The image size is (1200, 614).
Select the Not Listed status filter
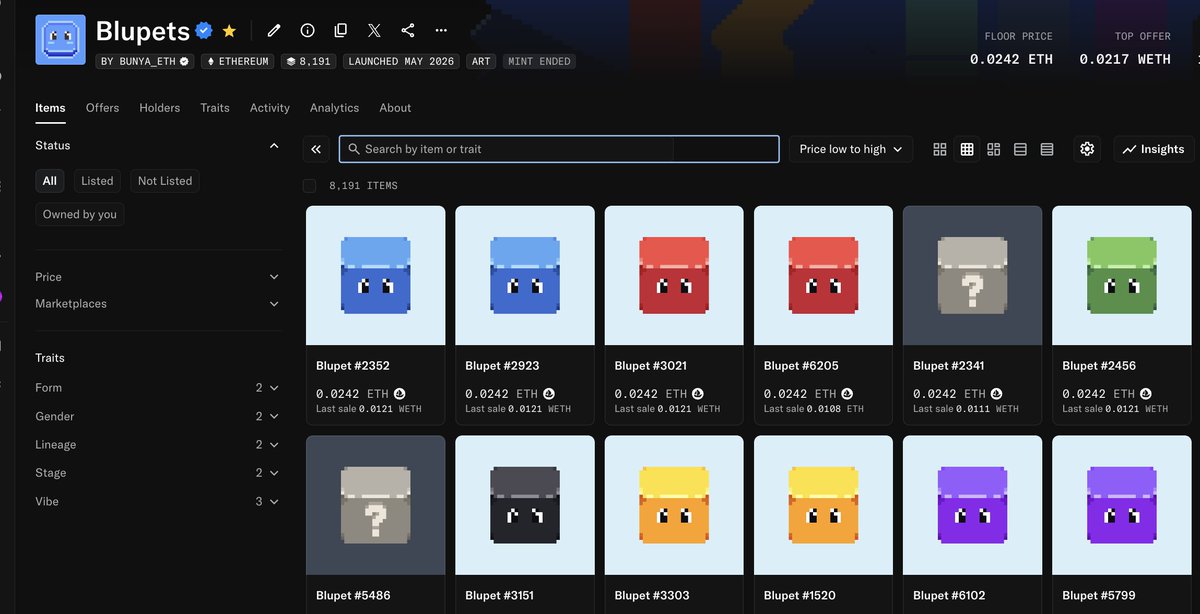(x=165, y=181)
